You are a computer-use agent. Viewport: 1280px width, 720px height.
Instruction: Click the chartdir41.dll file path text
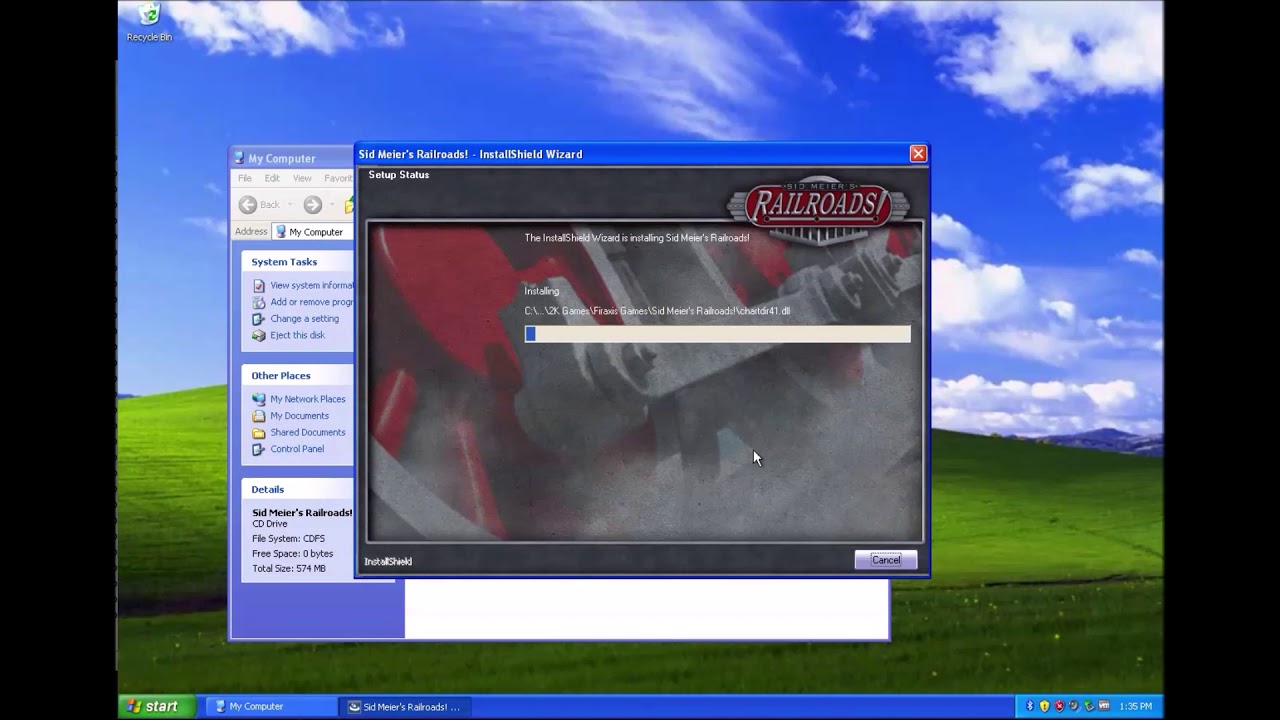point(657,311)
